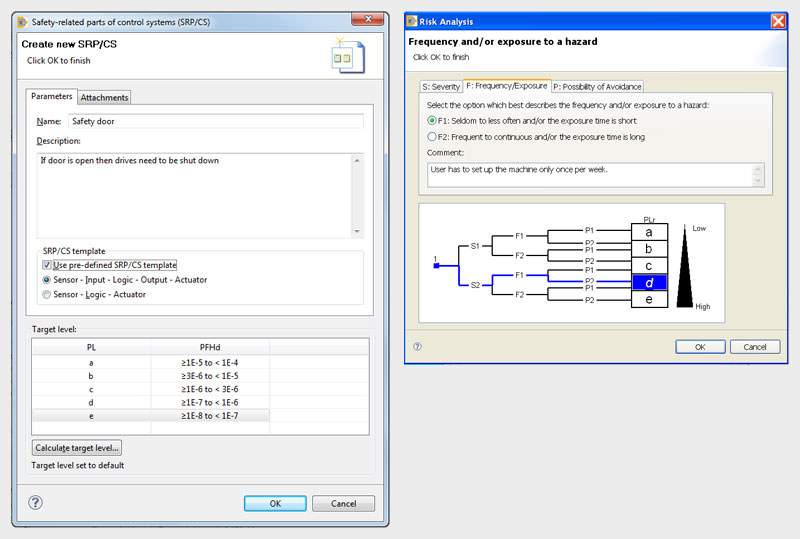The image size is (800, 539).
Task: Click PLr box b in risk graph
Action: point(649,249)
